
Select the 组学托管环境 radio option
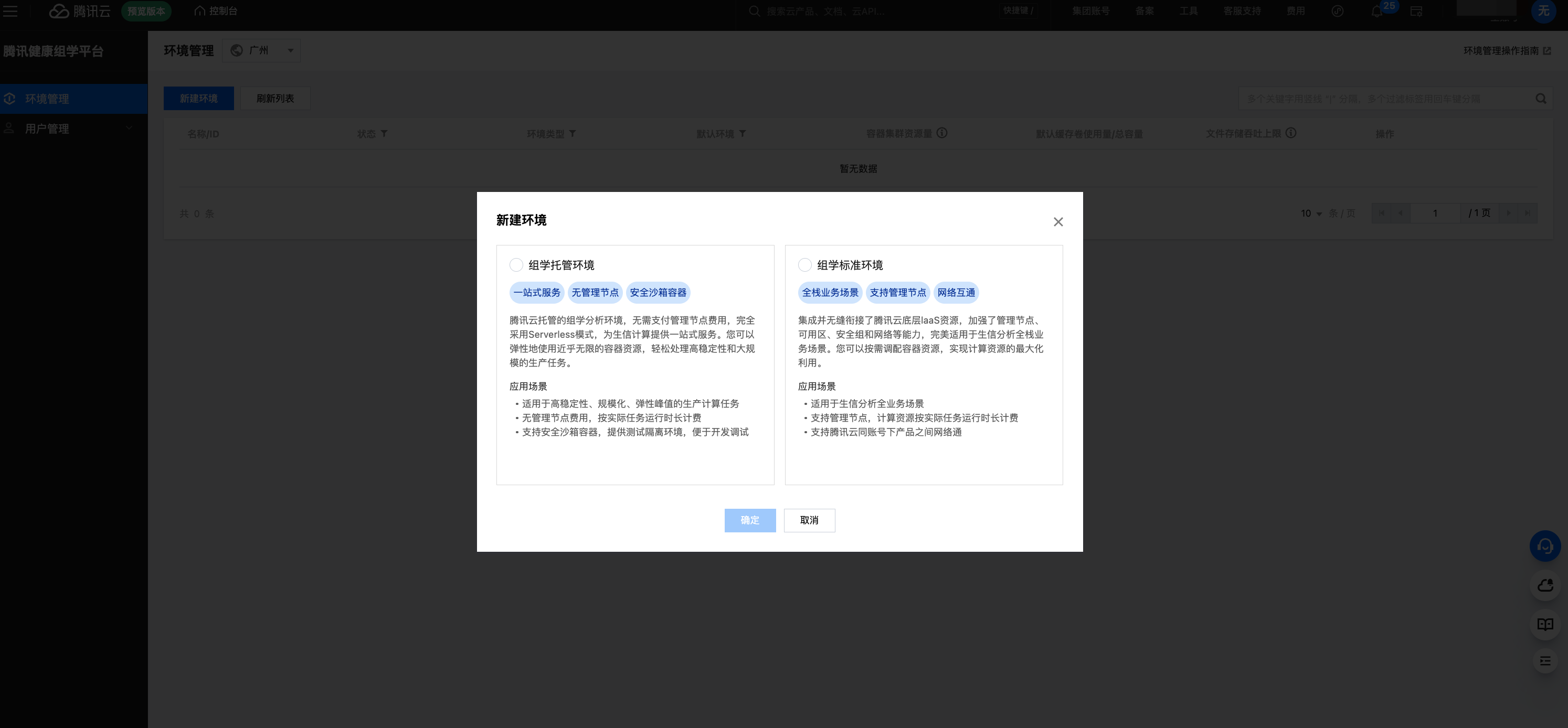pyautogui.click(x=516, y=265)
